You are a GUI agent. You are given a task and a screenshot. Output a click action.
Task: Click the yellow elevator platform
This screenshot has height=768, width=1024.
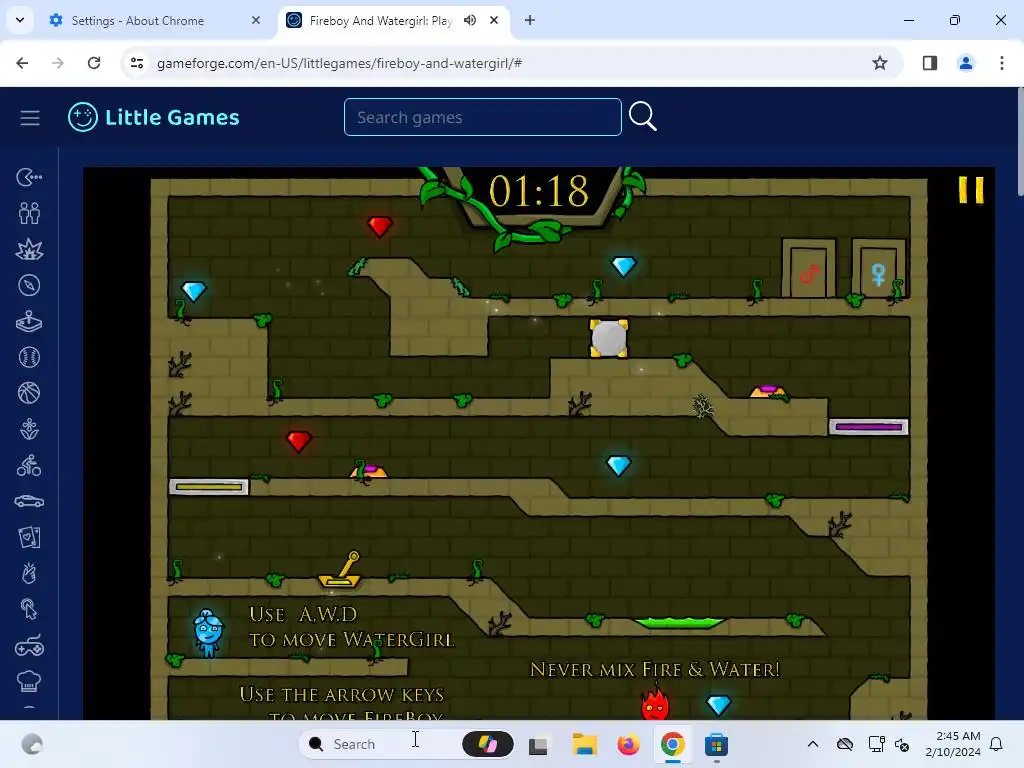coord(208,487)
